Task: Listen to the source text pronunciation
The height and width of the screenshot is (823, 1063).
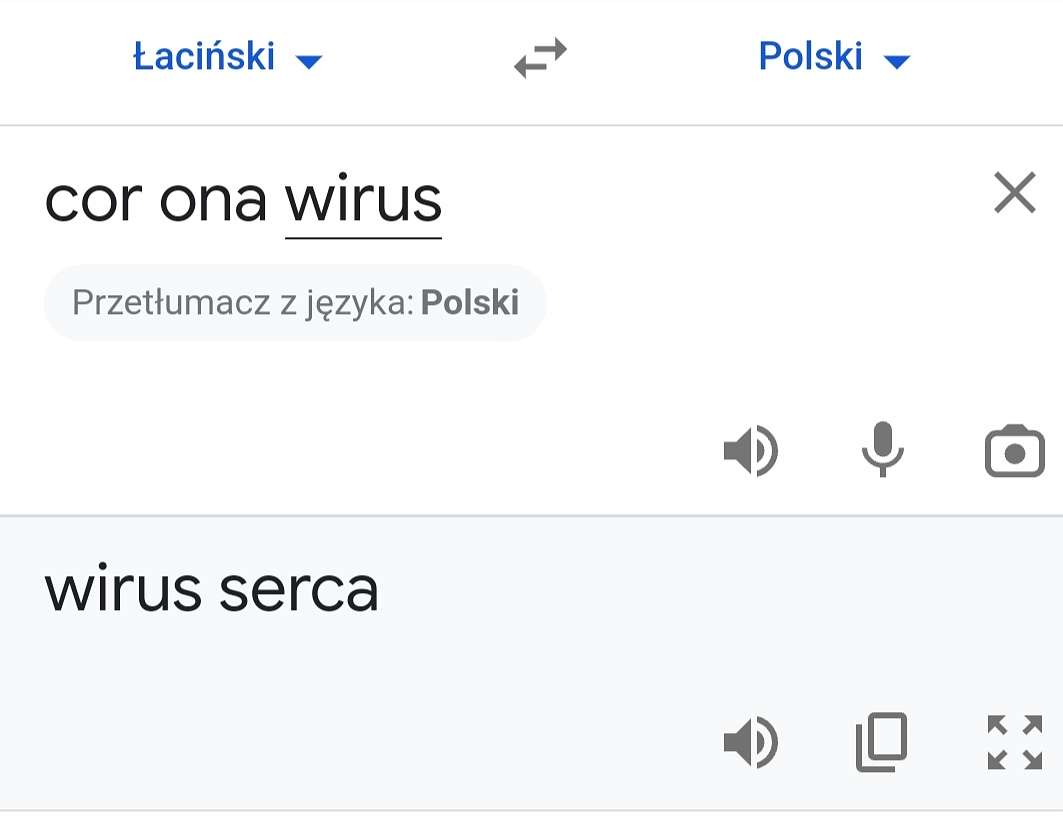Action: pos(751,451)
